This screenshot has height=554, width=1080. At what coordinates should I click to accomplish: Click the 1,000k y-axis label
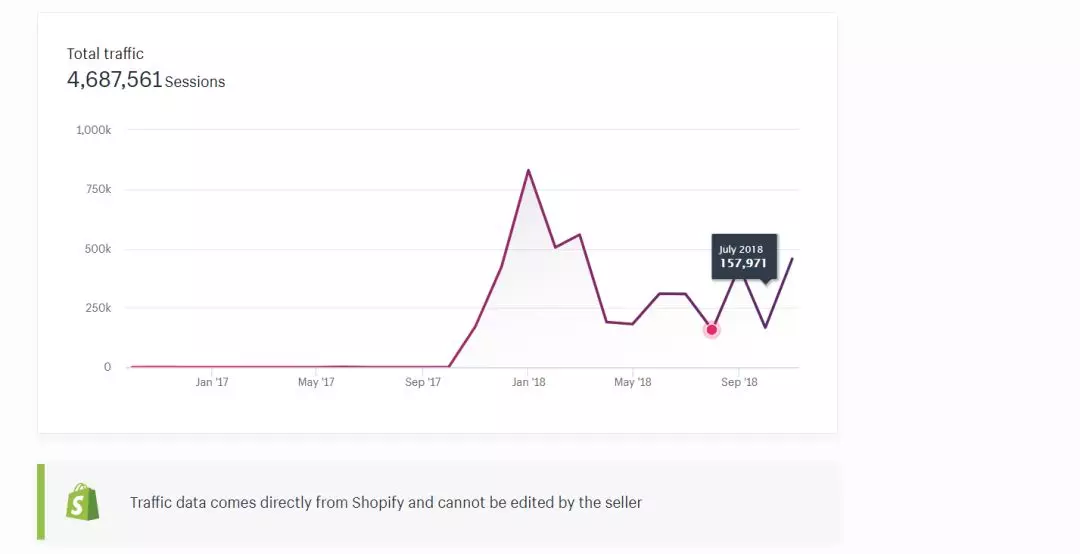pyautogui.click(x=93, y=130)
